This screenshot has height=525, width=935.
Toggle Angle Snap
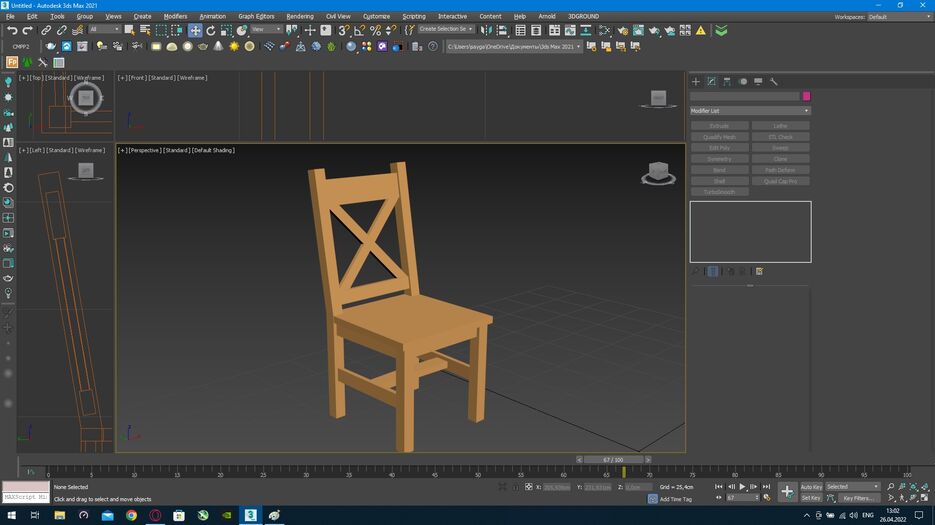point(360,30)
